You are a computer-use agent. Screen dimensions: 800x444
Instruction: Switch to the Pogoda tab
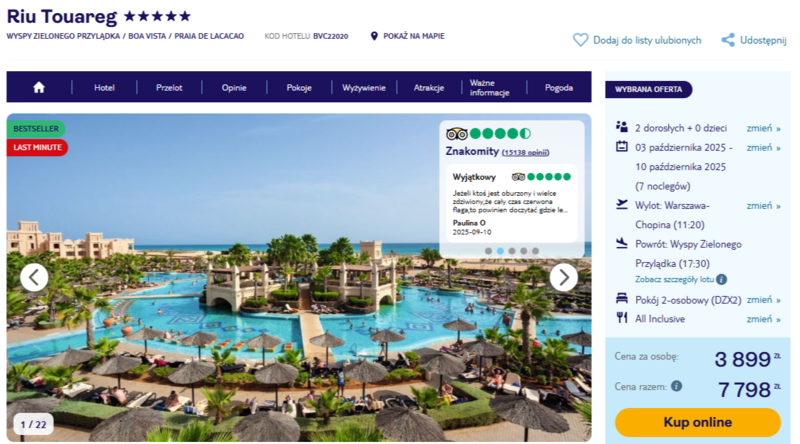(x=559, y=87)
